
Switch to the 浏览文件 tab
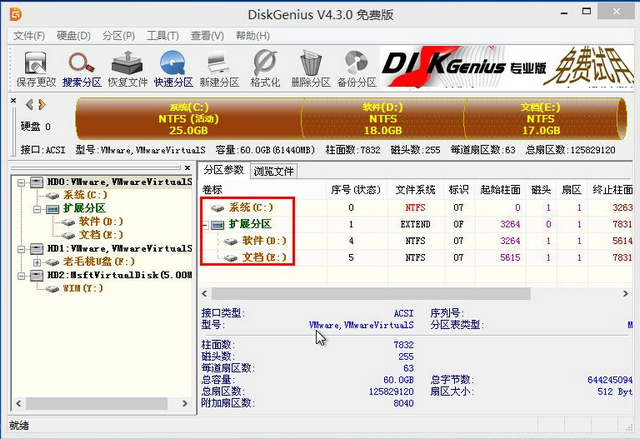click(x=273, y=171)
